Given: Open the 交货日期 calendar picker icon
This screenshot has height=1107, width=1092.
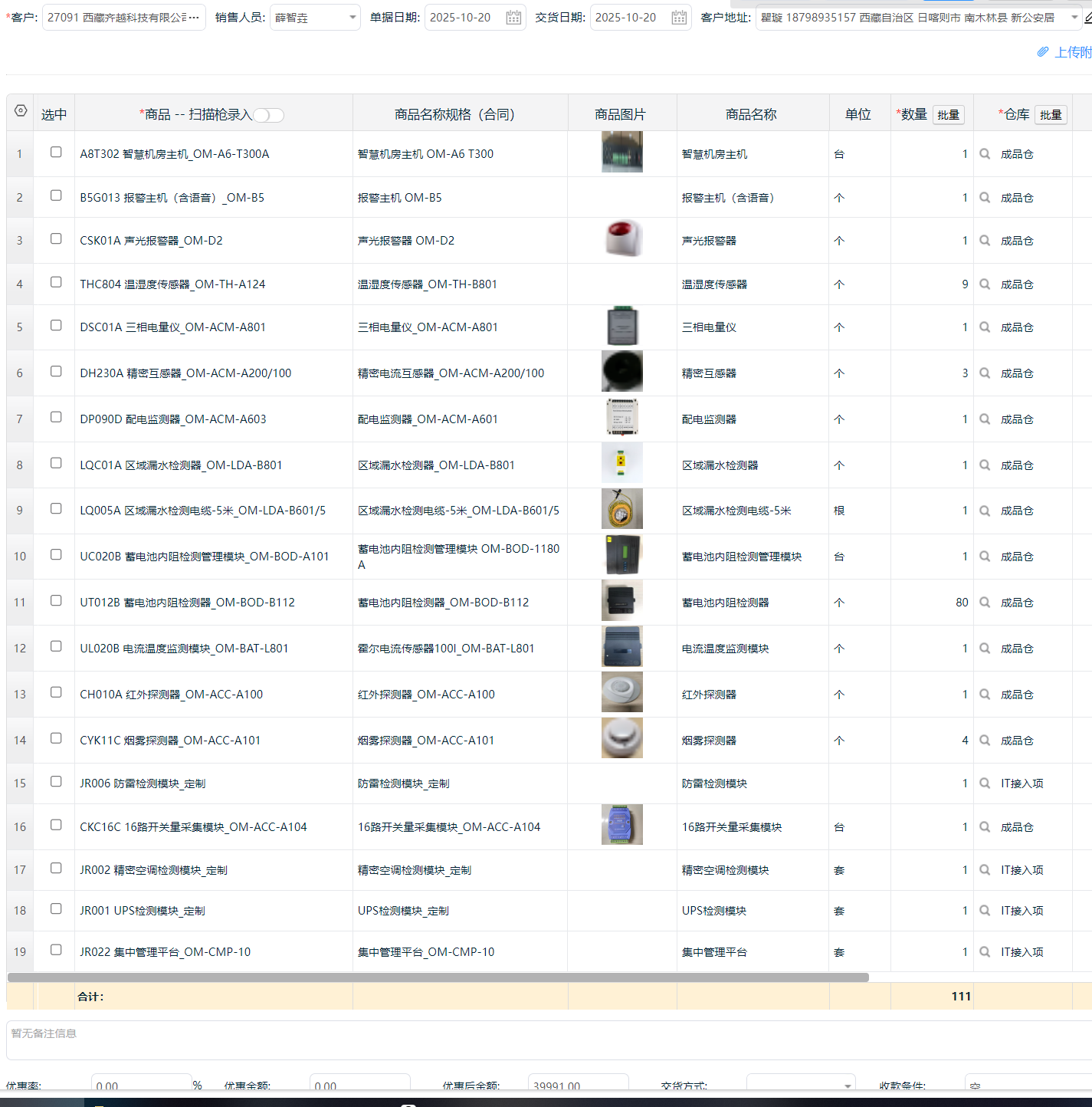Looking at the screenshot, I should 679,18.
